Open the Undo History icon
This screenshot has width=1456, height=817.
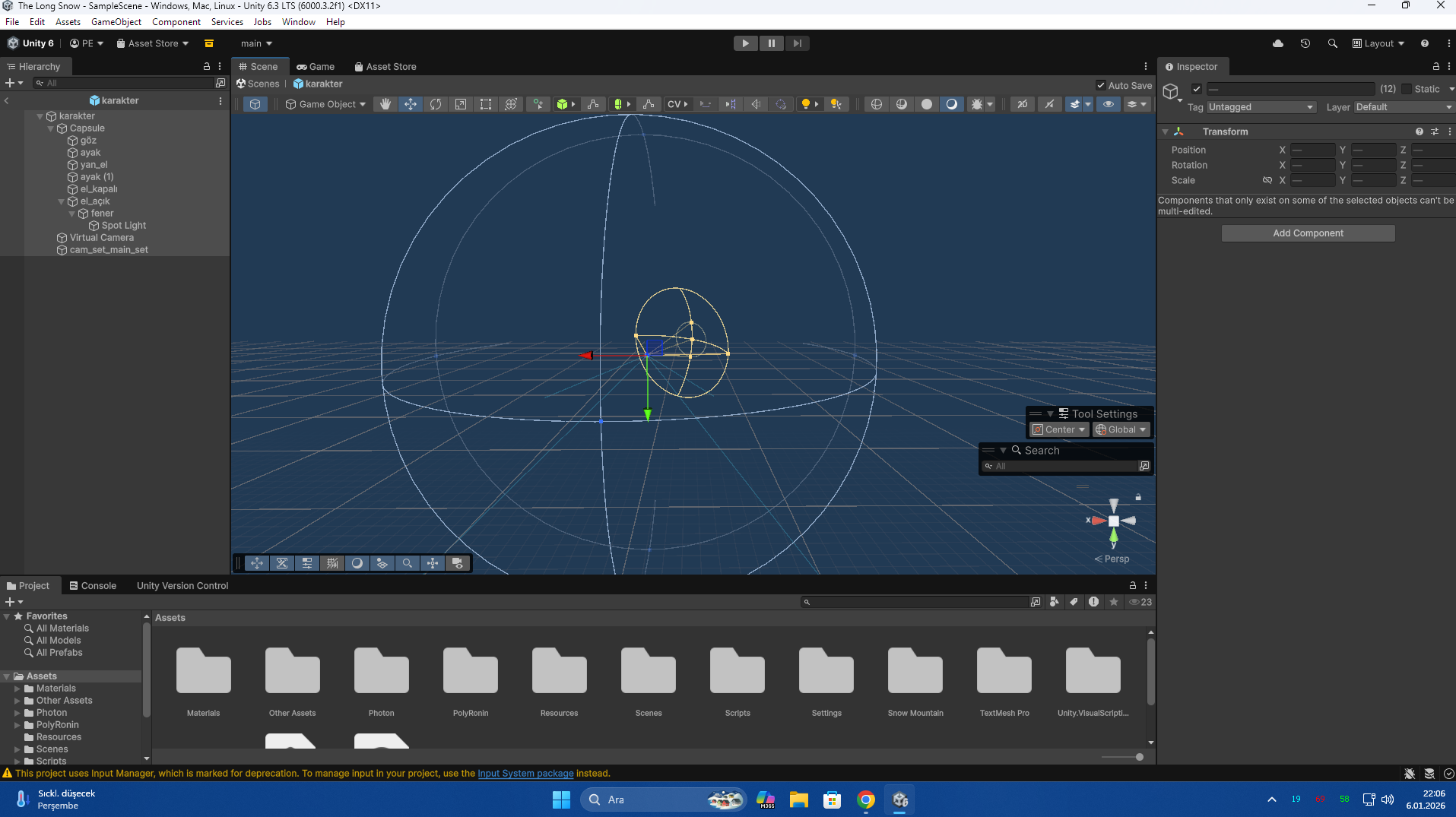[x=1305, y=43]
